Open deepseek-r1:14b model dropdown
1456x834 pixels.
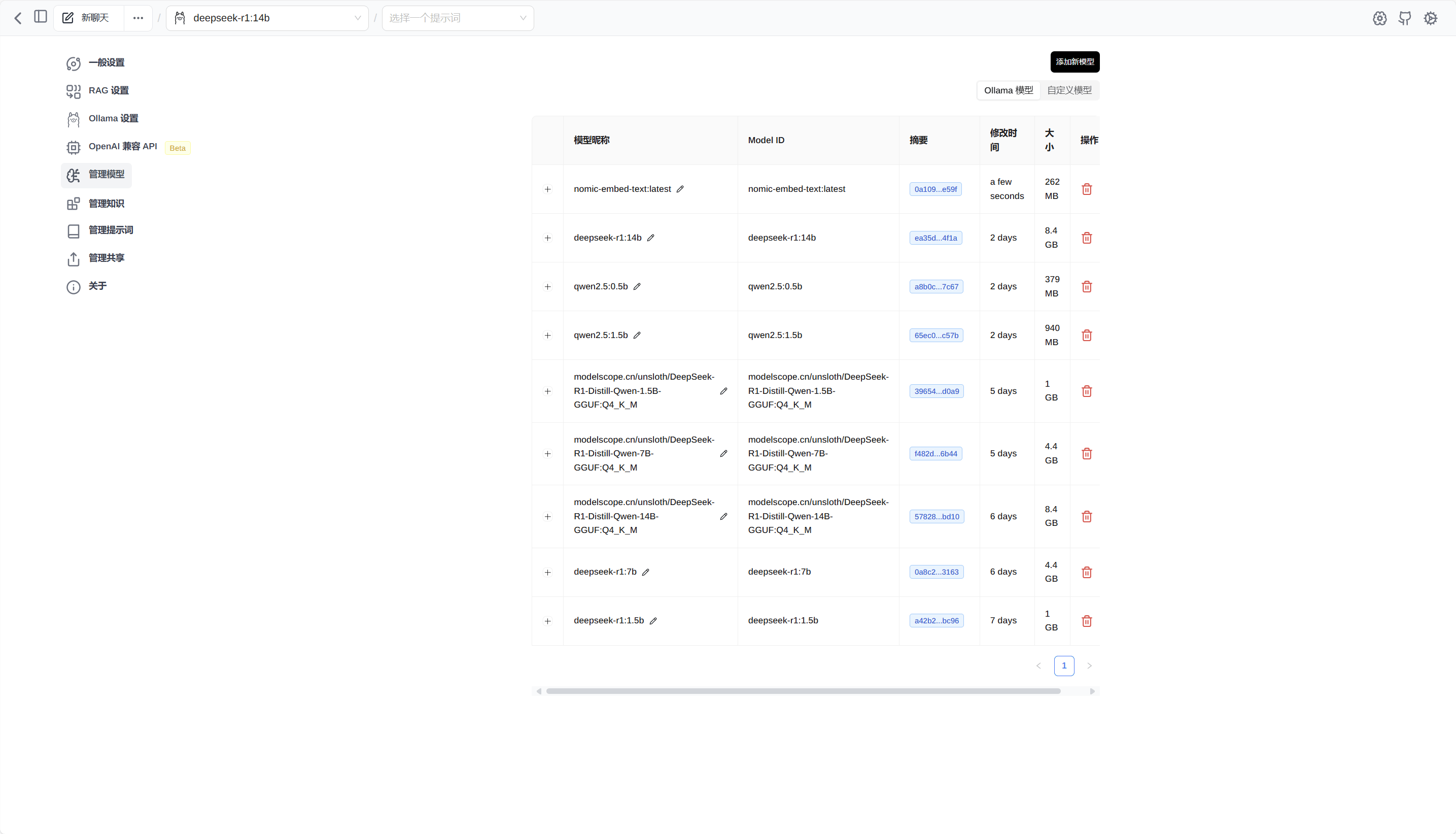267,18
